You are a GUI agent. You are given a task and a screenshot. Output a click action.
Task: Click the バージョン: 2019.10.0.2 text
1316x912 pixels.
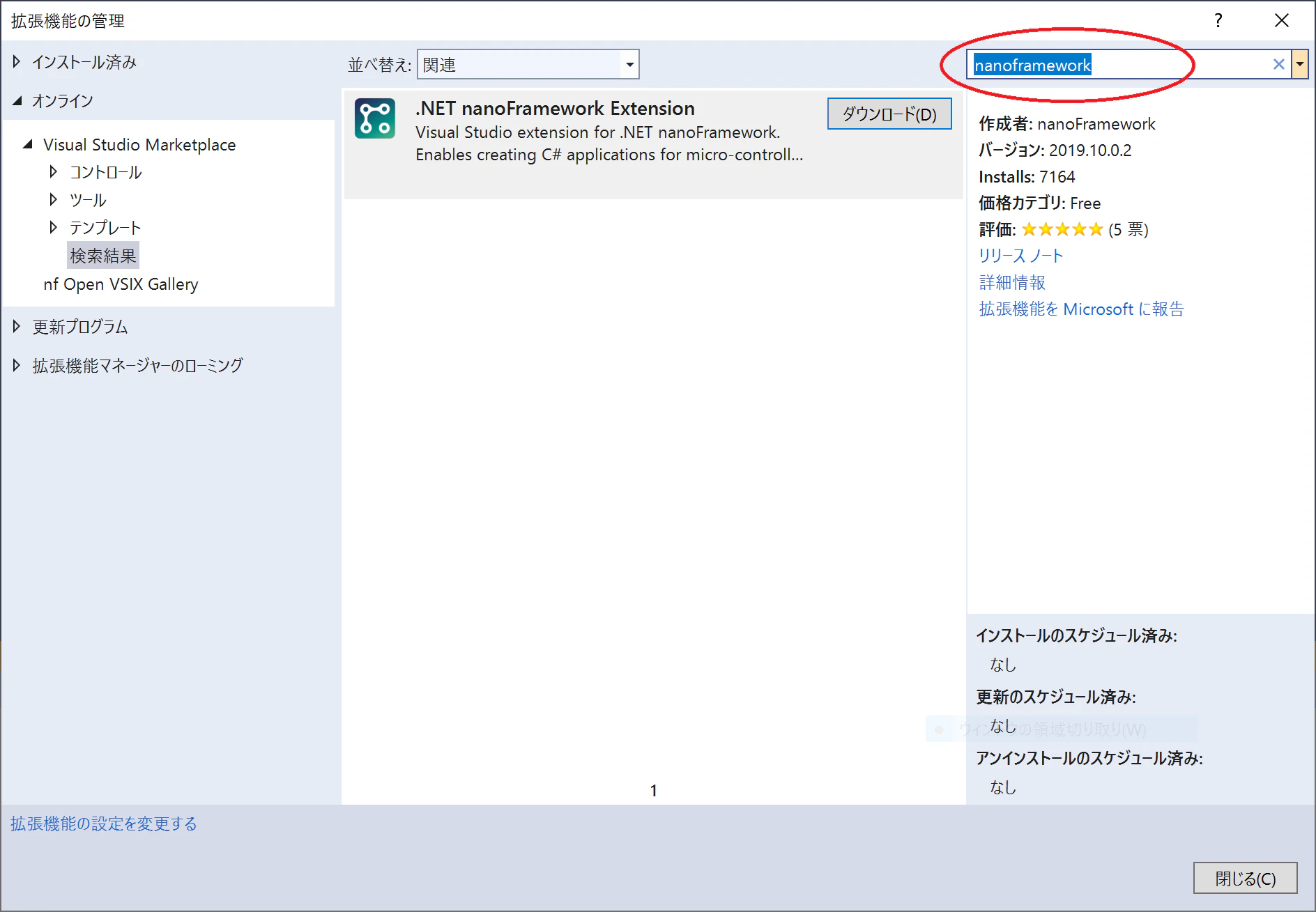(x=1055, y=150)
